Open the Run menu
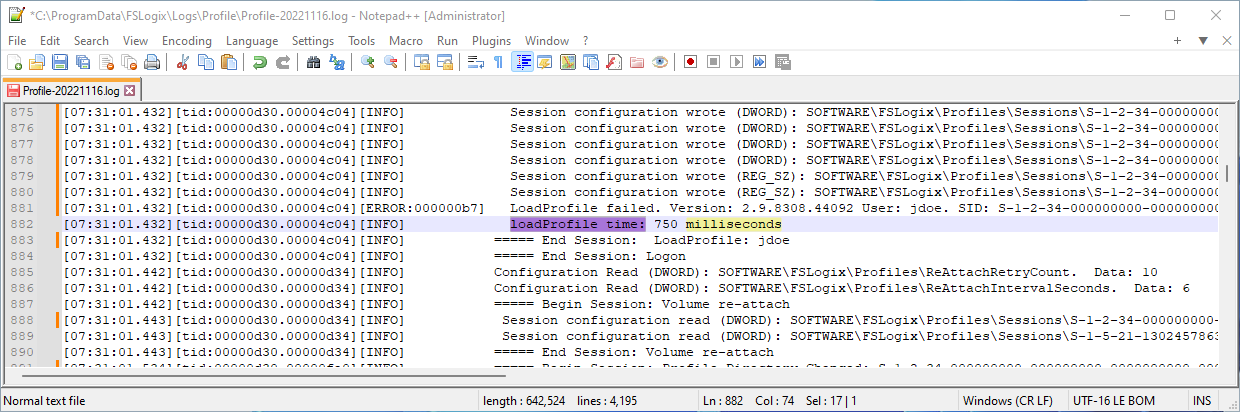 (447, 40)
